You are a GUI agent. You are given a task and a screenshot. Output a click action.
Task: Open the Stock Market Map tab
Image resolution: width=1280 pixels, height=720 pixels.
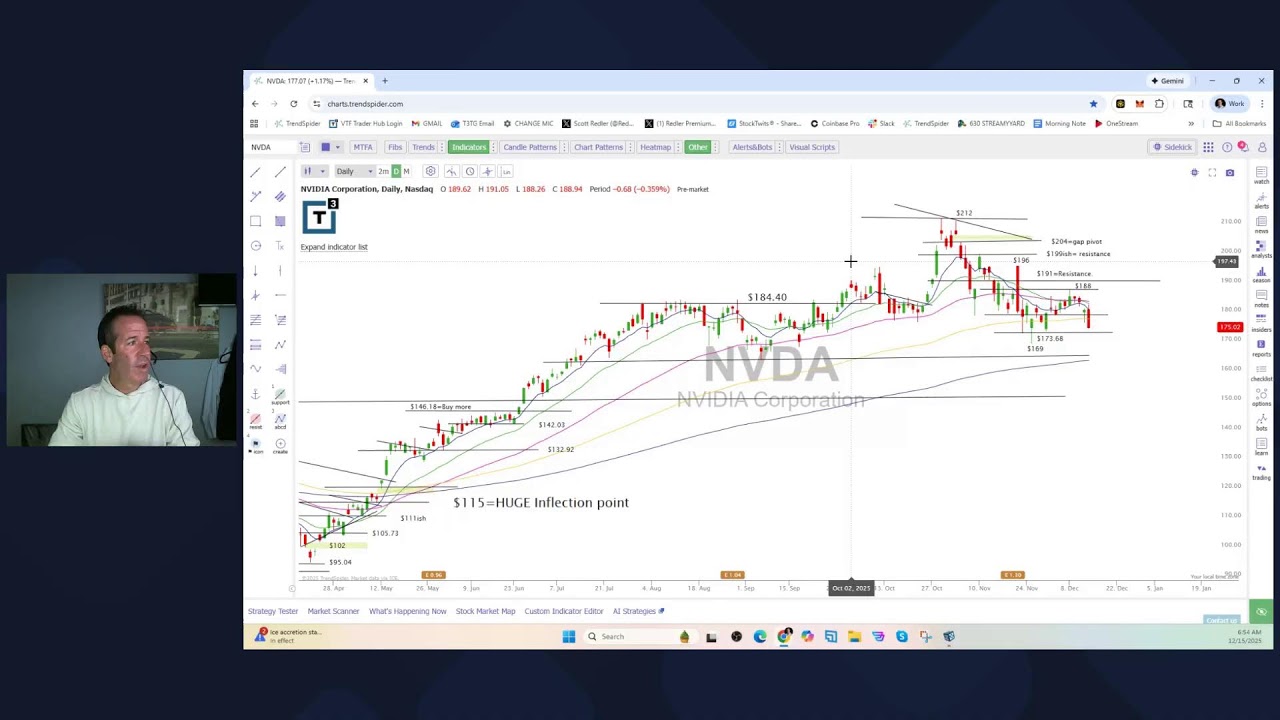coord(485,611)
